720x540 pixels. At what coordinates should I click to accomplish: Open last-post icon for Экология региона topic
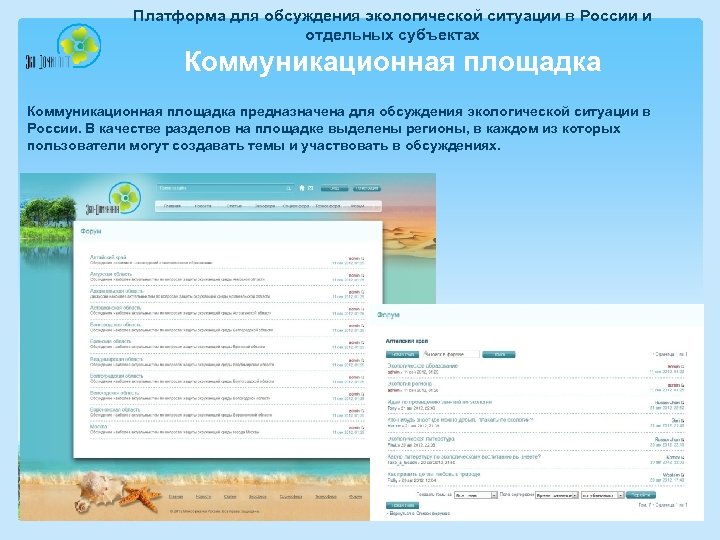682,385
